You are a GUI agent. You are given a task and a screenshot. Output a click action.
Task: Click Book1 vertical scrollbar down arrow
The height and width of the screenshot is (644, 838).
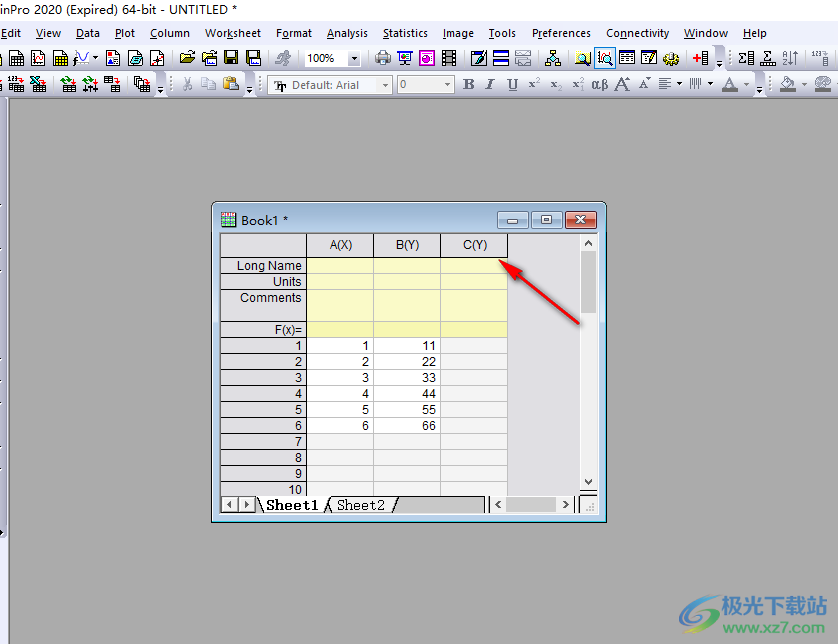pyautogui.click(x=588, y=482)
